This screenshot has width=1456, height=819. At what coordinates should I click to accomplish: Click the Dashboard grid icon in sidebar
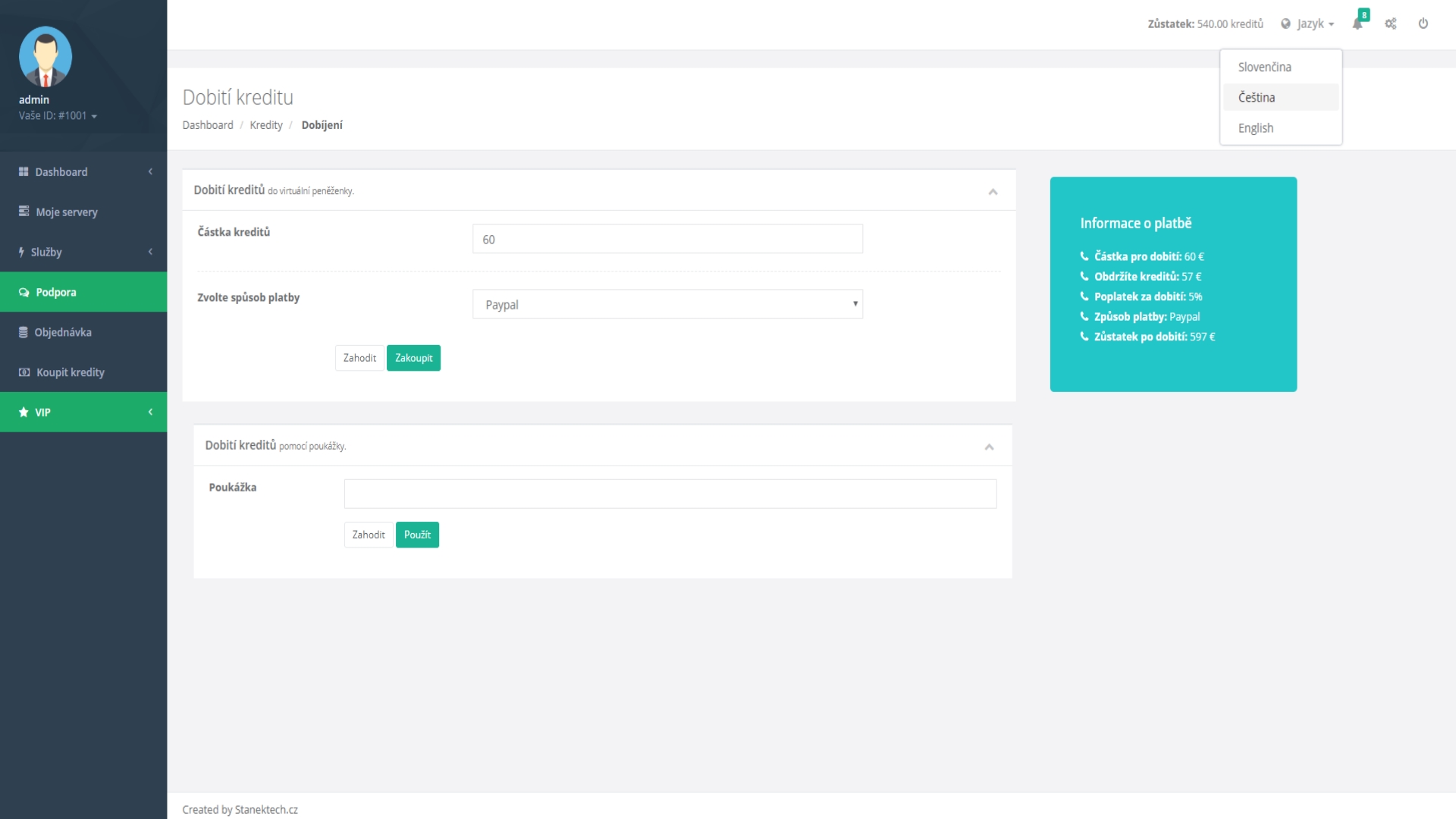pyautogui.click(x=23, y=172)
